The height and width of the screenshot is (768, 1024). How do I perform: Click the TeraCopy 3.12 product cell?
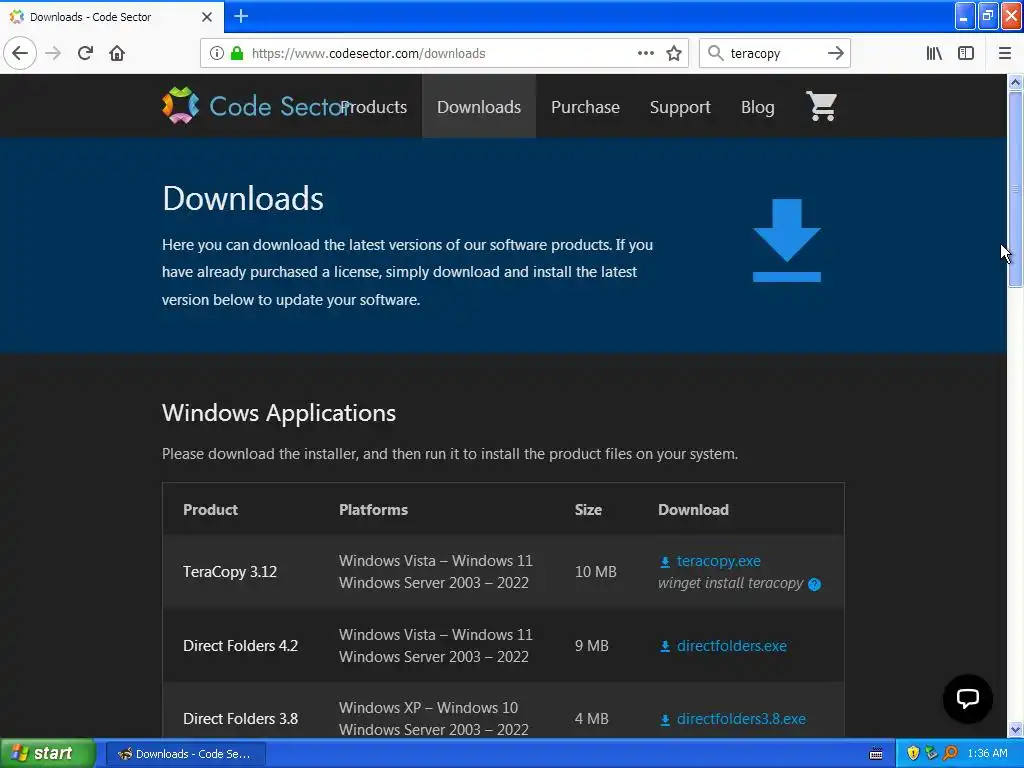[230, 571]
